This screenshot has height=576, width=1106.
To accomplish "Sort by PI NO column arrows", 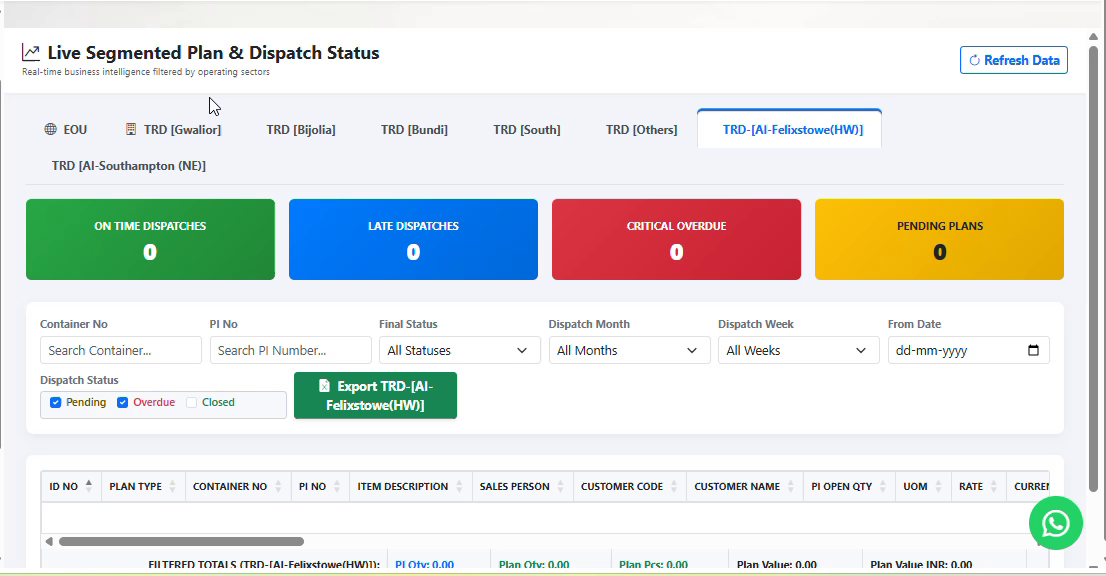I will (x=337, y=486).
